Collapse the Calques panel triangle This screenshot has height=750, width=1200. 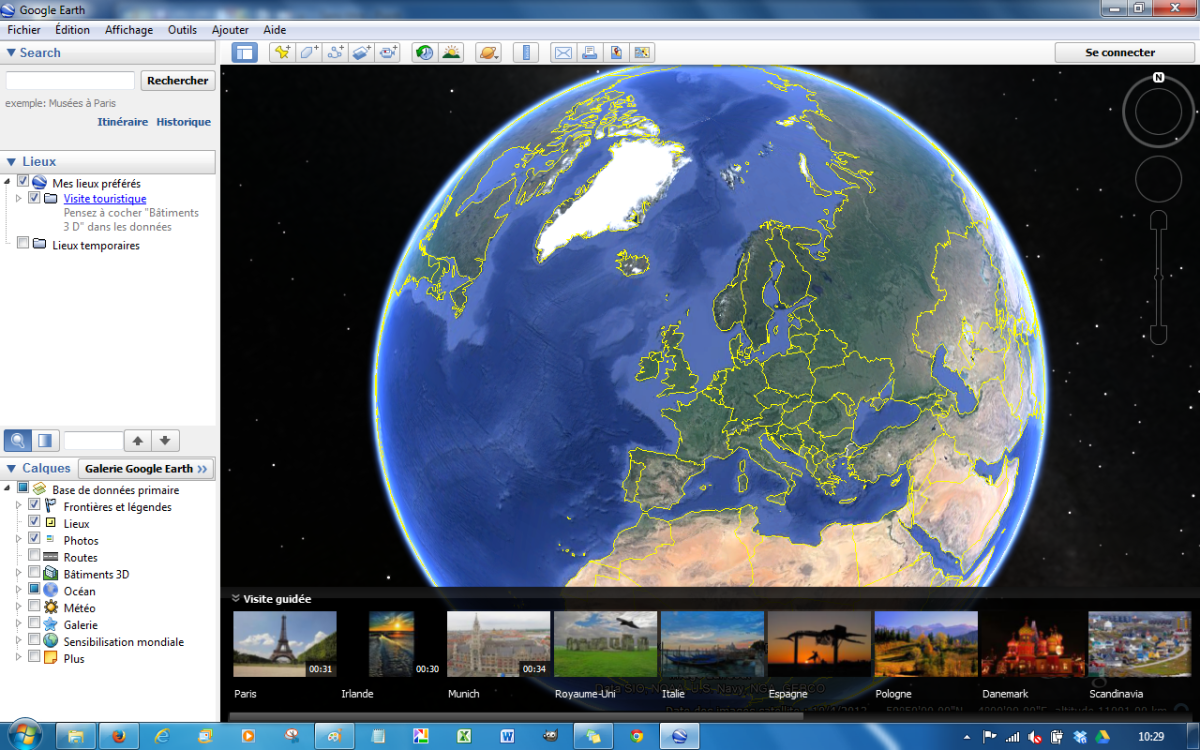click(11, 468)
